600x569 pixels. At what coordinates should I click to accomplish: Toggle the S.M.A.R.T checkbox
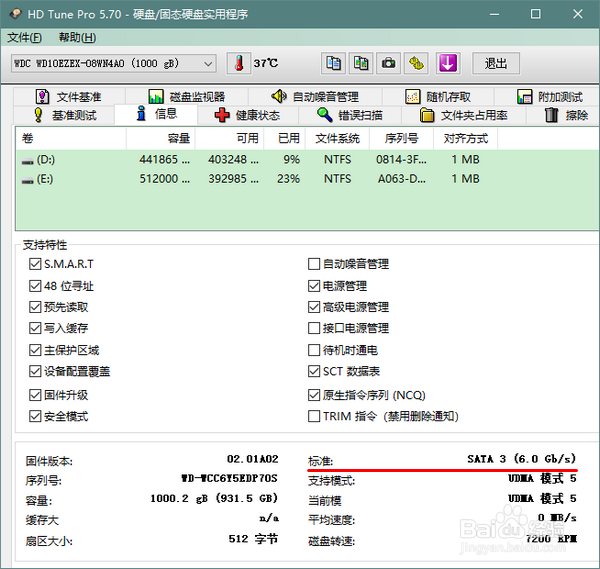coord(35,264)
